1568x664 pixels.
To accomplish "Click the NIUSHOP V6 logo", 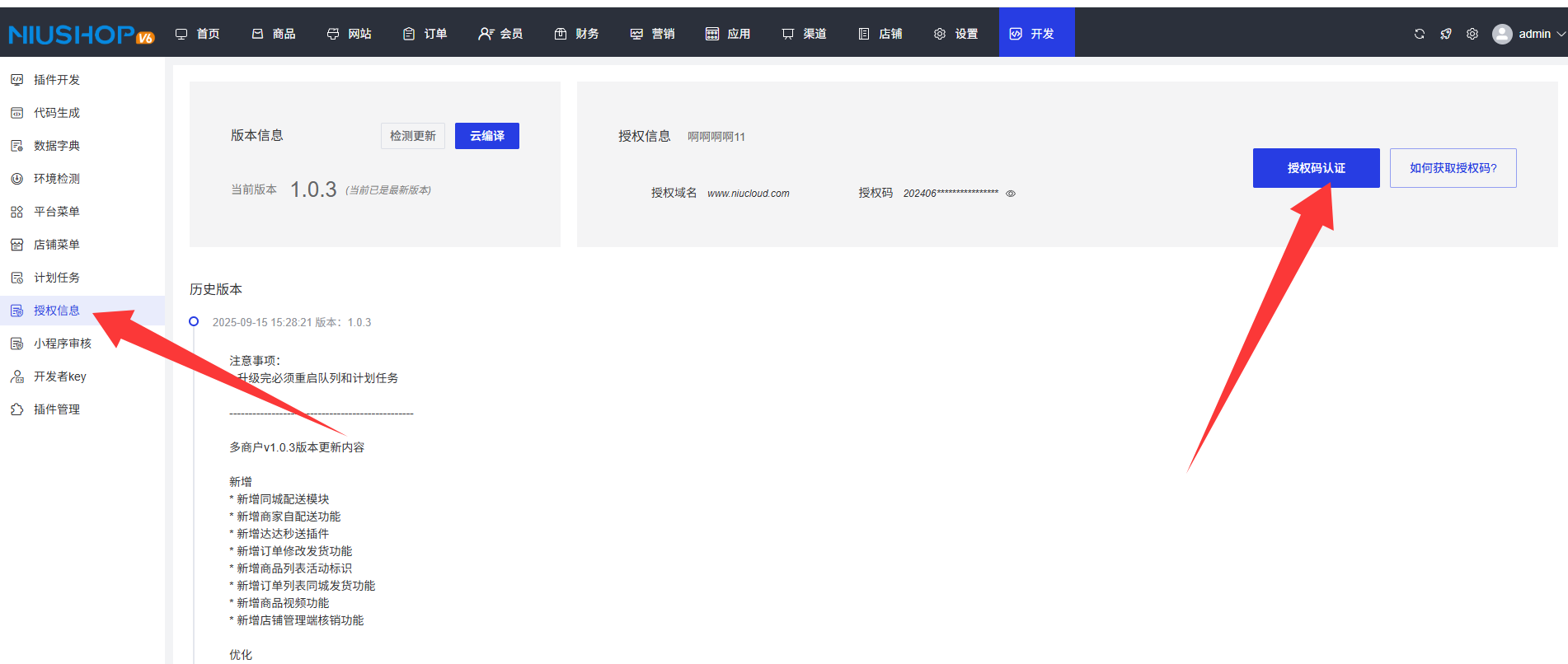I will click(81, 35).
